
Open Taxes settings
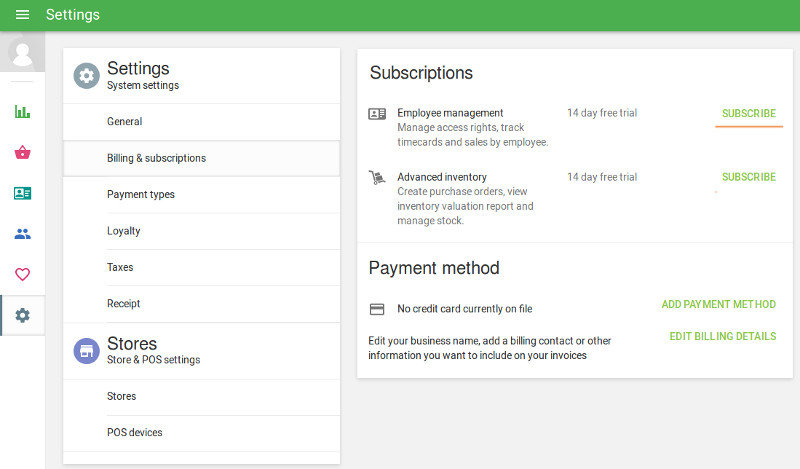120,267
